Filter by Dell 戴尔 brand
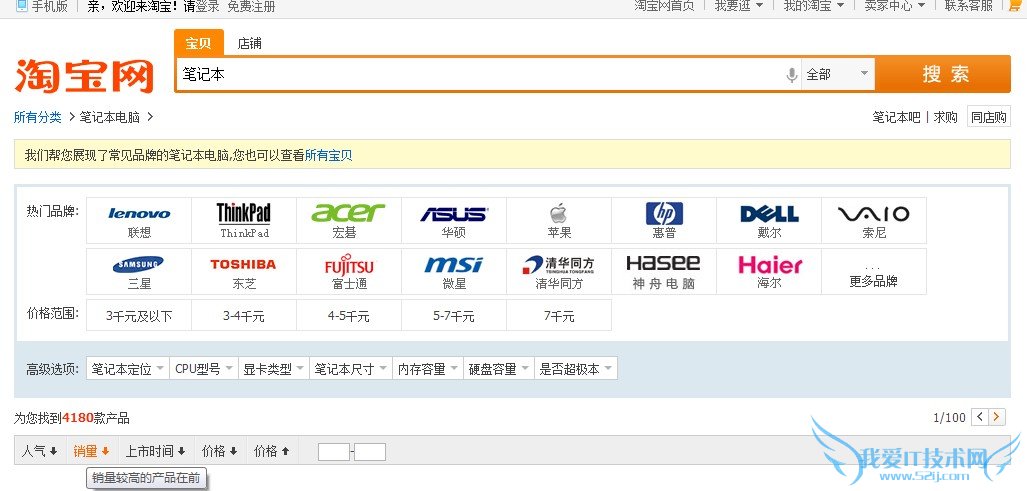The image size is (1027, 491). point(769,221)
